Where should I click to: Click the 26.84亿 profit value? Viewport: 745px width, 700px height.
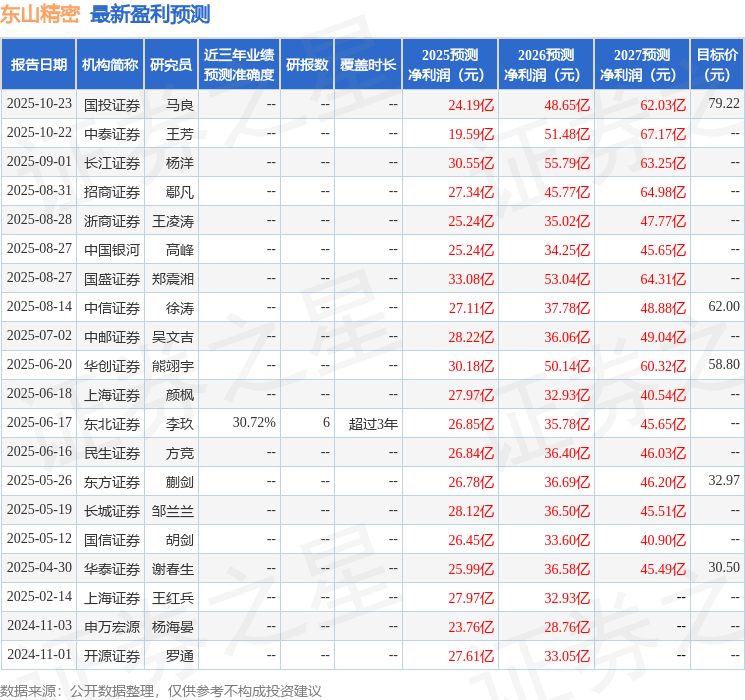click(x=471, y=453)
